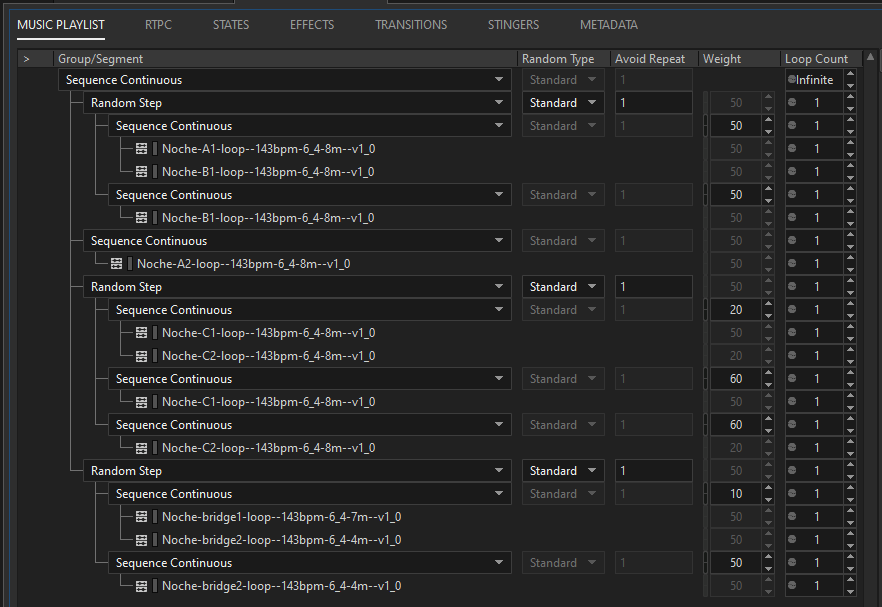
Task: Click the Random Type column header
Action: tap(564, 59)
